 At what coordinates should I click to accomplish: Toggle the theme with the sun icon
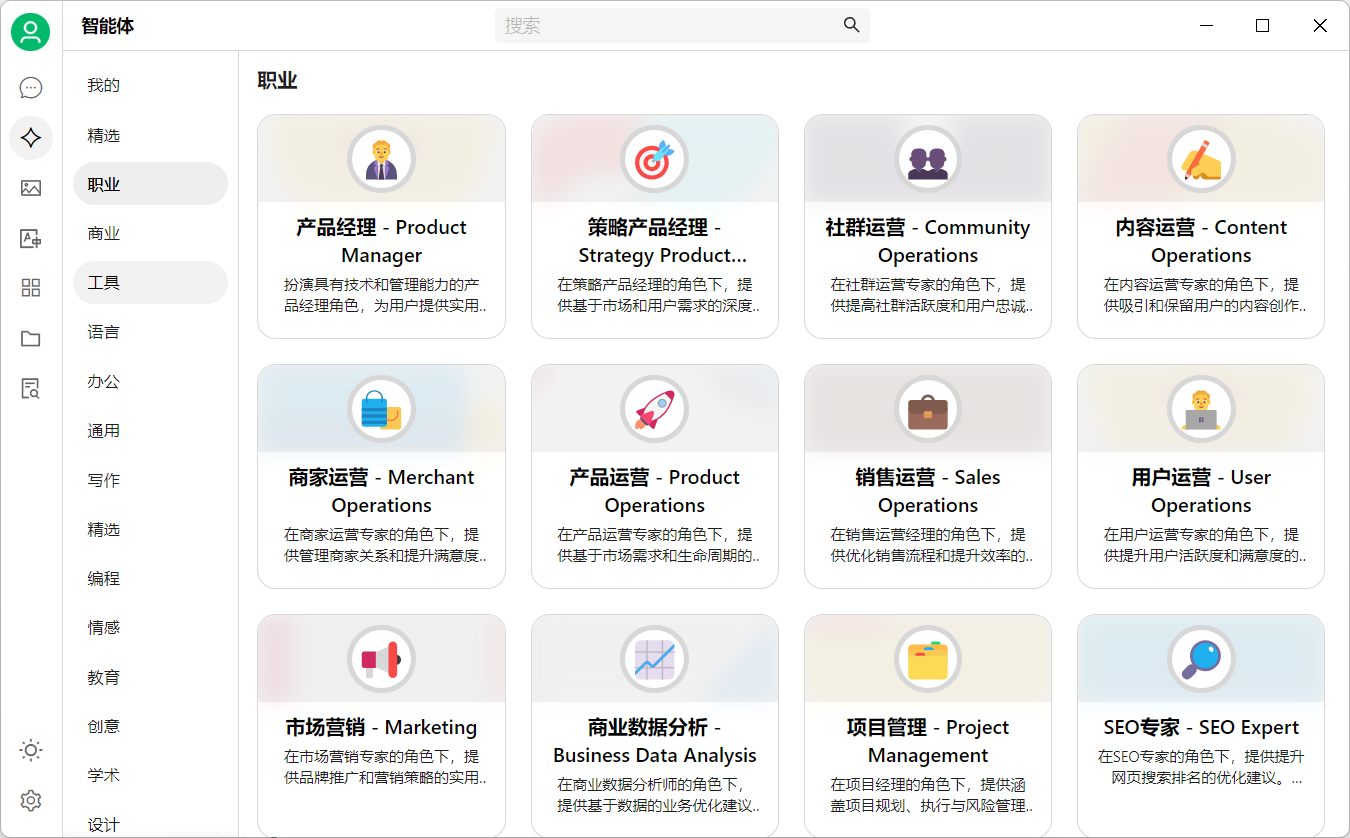[x=30, y=750]
